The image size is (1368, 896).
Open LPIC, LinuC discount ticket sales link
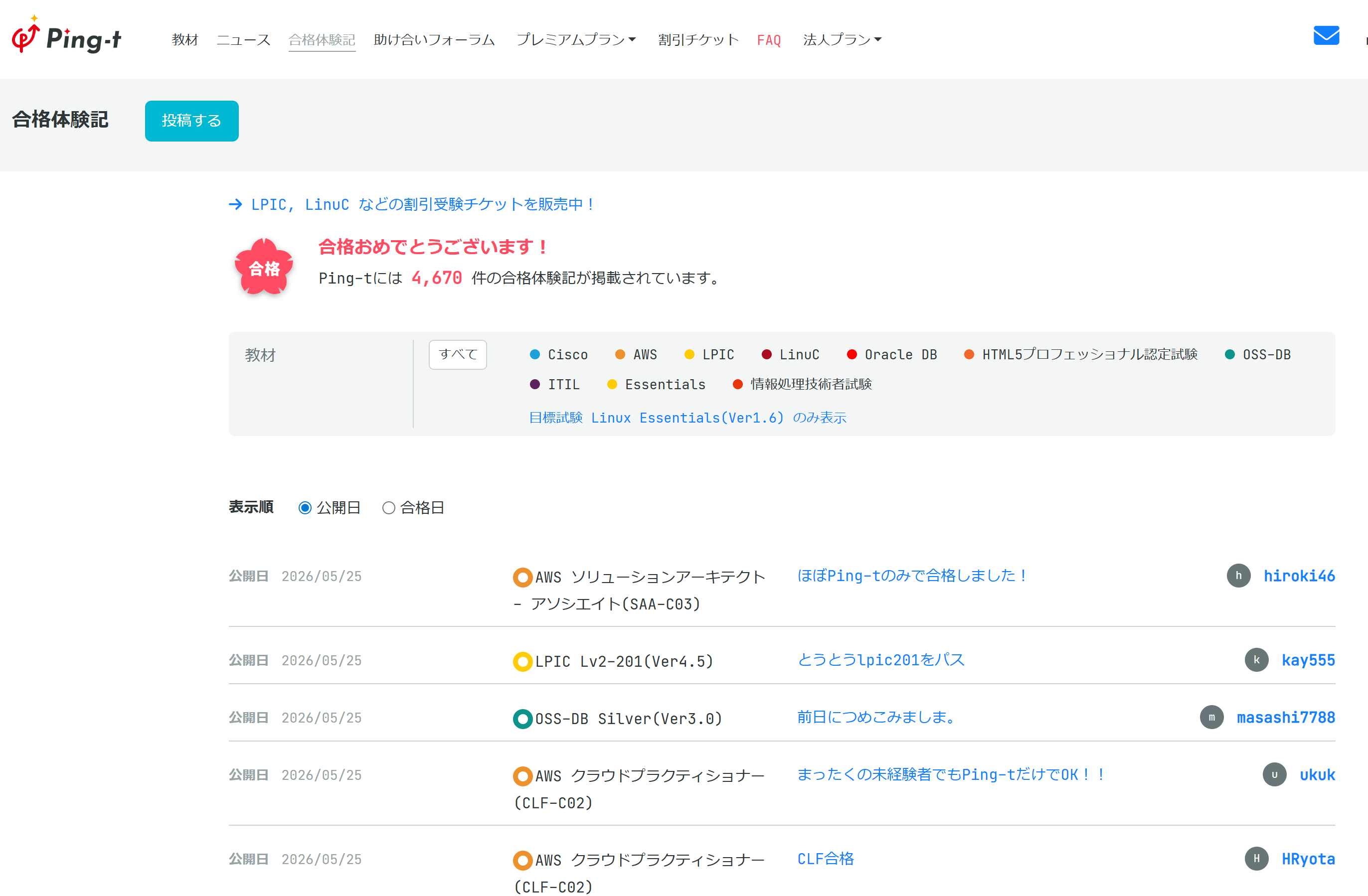point(422,204)
